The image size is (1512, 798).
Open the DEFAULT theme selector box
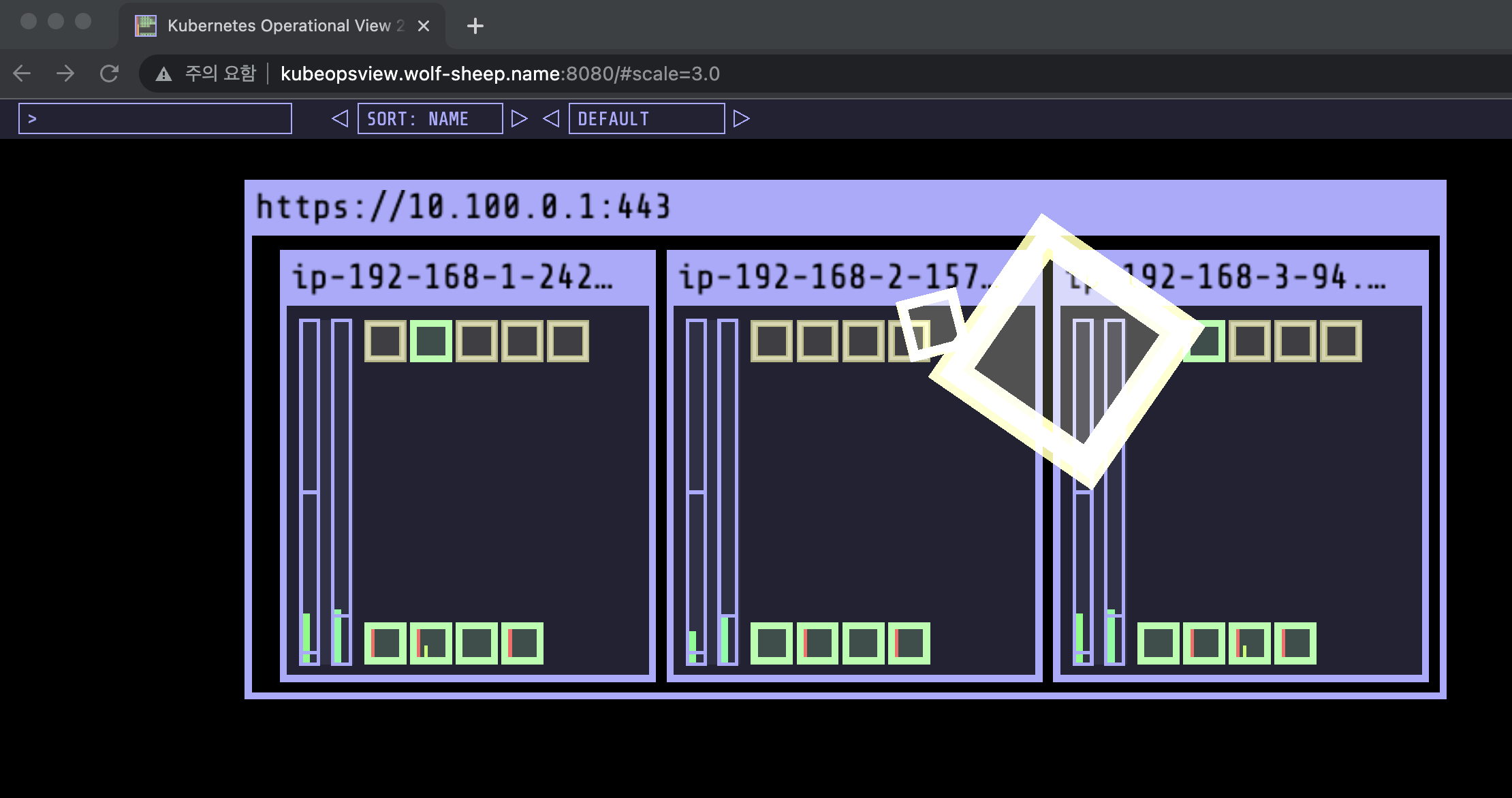tap(646, 118)
